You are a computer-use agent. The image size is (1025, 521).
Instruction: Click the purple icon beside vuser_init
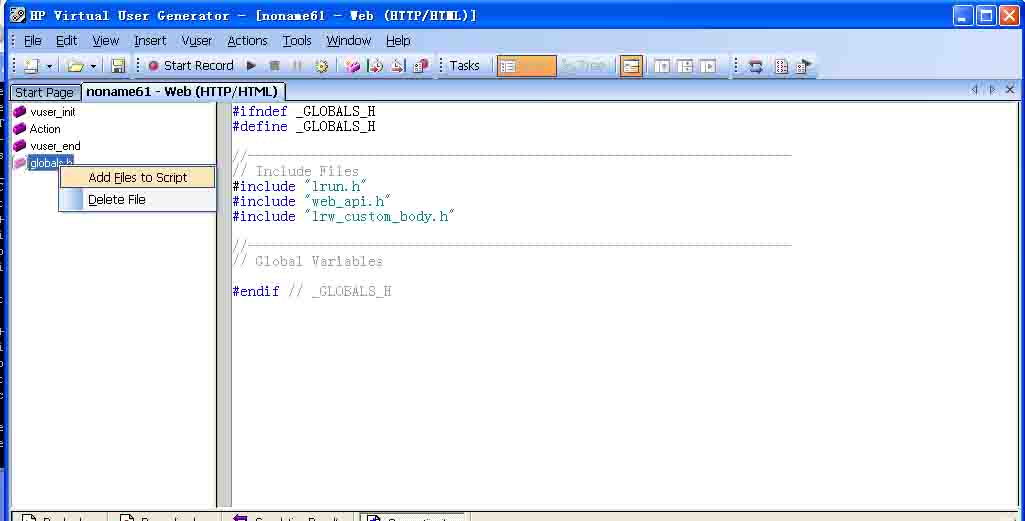pyautogui.click(x=20, y=112)
